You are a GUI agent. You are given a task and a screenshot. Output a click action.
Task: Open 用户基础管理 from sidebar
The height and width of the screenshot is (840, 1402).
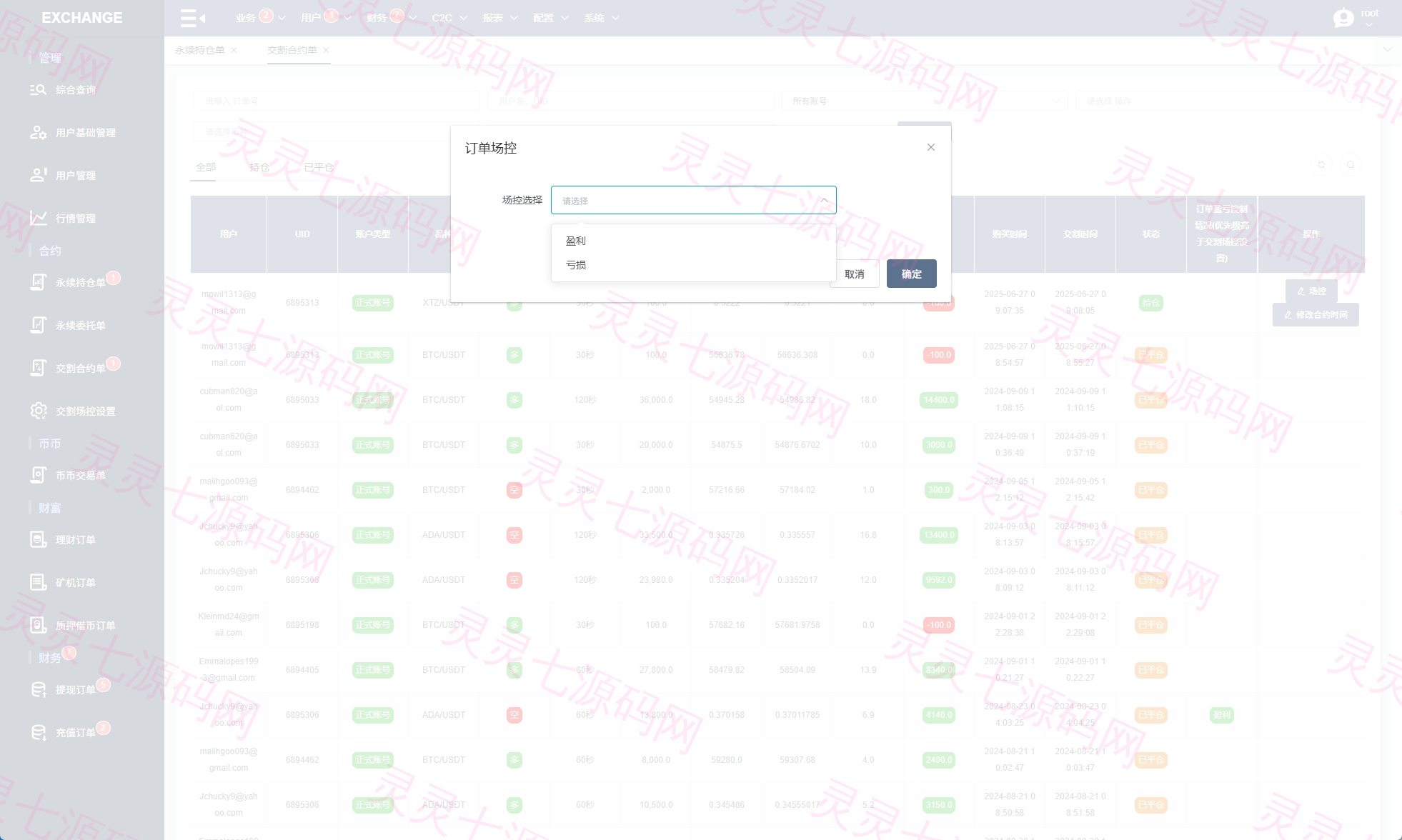click(85, 133)
